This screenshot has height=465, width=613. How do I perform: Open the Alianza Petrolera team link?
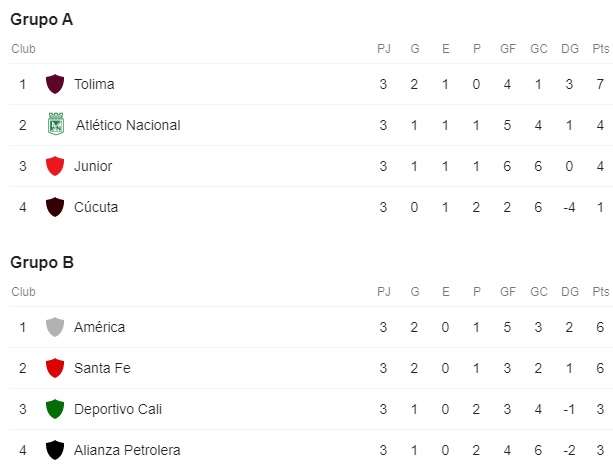pyautogui.click(x=127, y=450)
